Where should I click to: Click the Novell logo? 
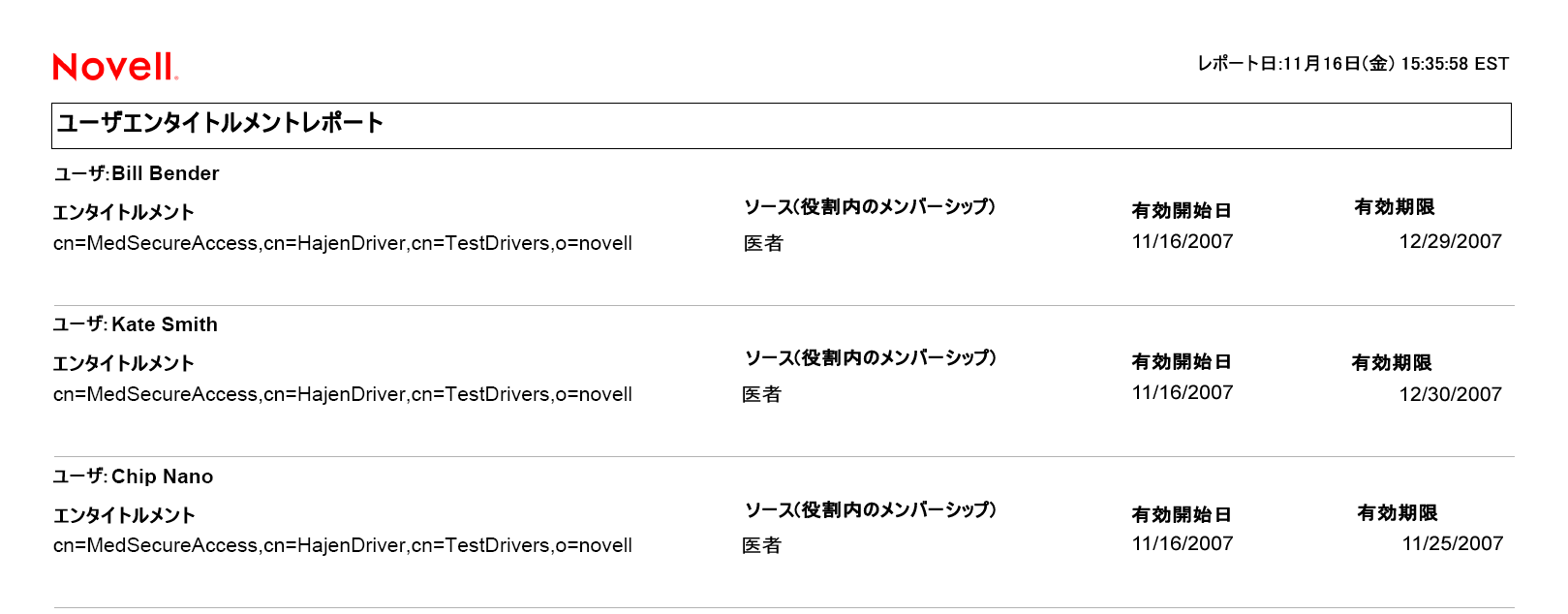click(x=115, y=66)
